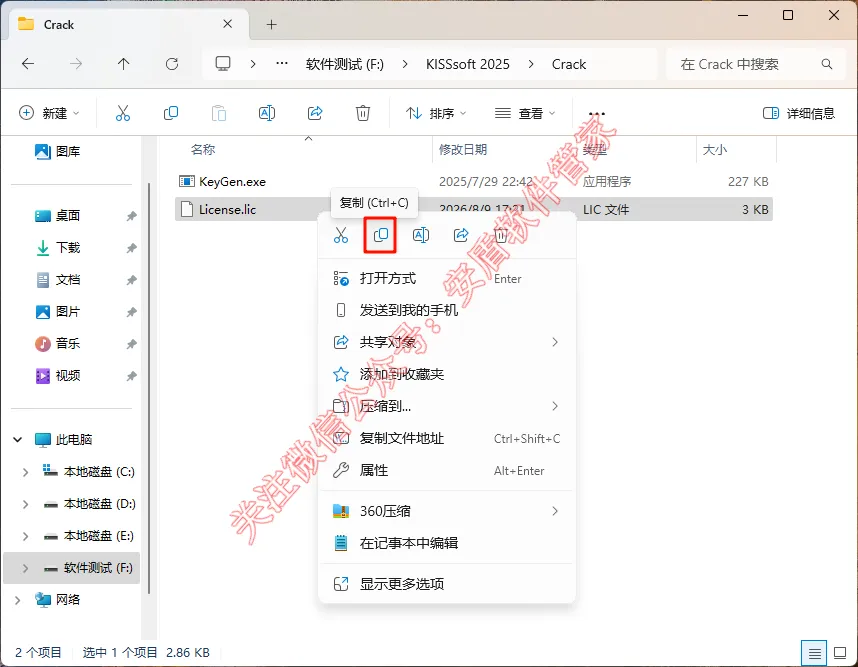Viewport: 858px width, 667px height.
Task: Open 图库 in the navigation pane
Action: pos(57,152)
